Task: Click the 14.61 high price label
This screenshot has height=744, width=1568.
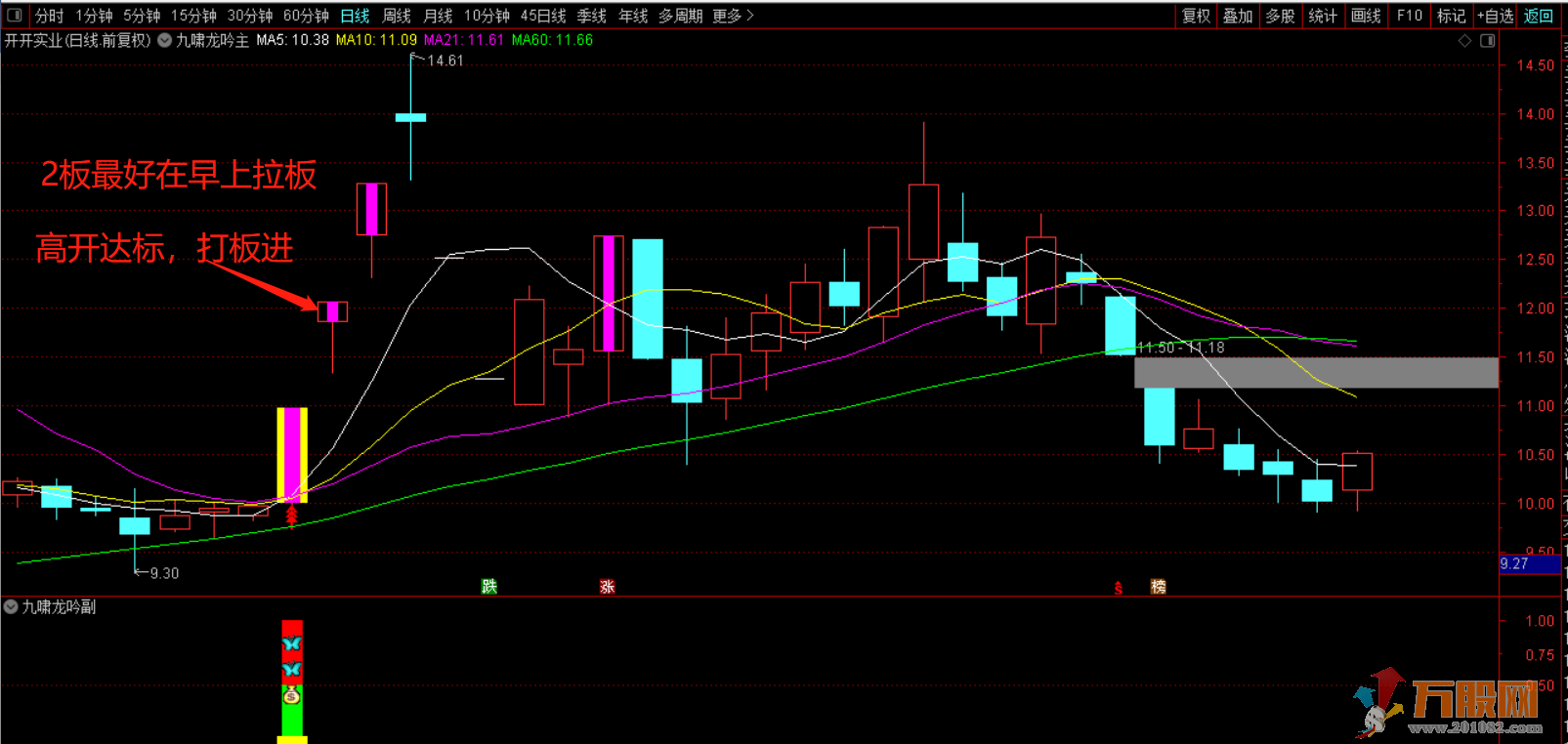Action: click(x=445, y=61)
